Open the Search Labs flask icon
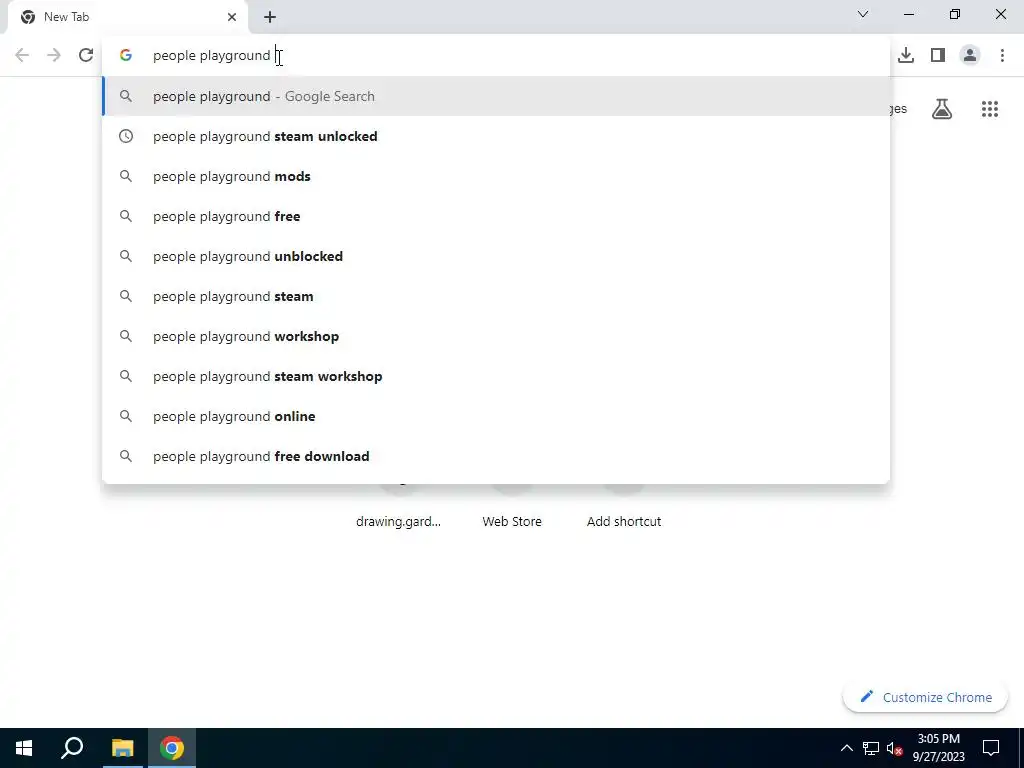This screenshot has height=768, width=1024. (x=942, y=109)
